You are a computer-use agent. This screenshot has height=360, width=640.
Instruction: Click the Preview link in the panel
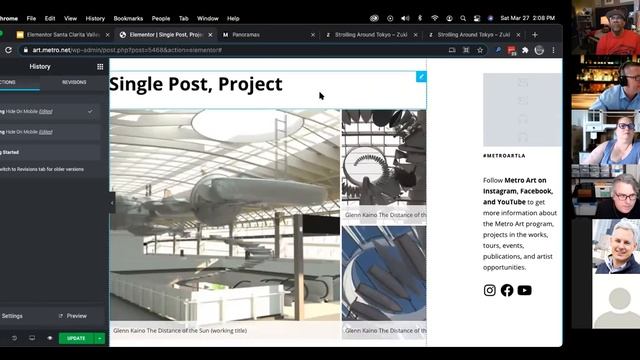pos(73,316)
